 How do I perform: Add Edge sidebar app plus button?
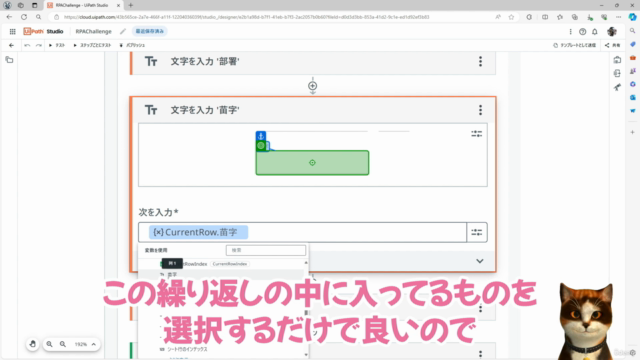coord(632,132)
